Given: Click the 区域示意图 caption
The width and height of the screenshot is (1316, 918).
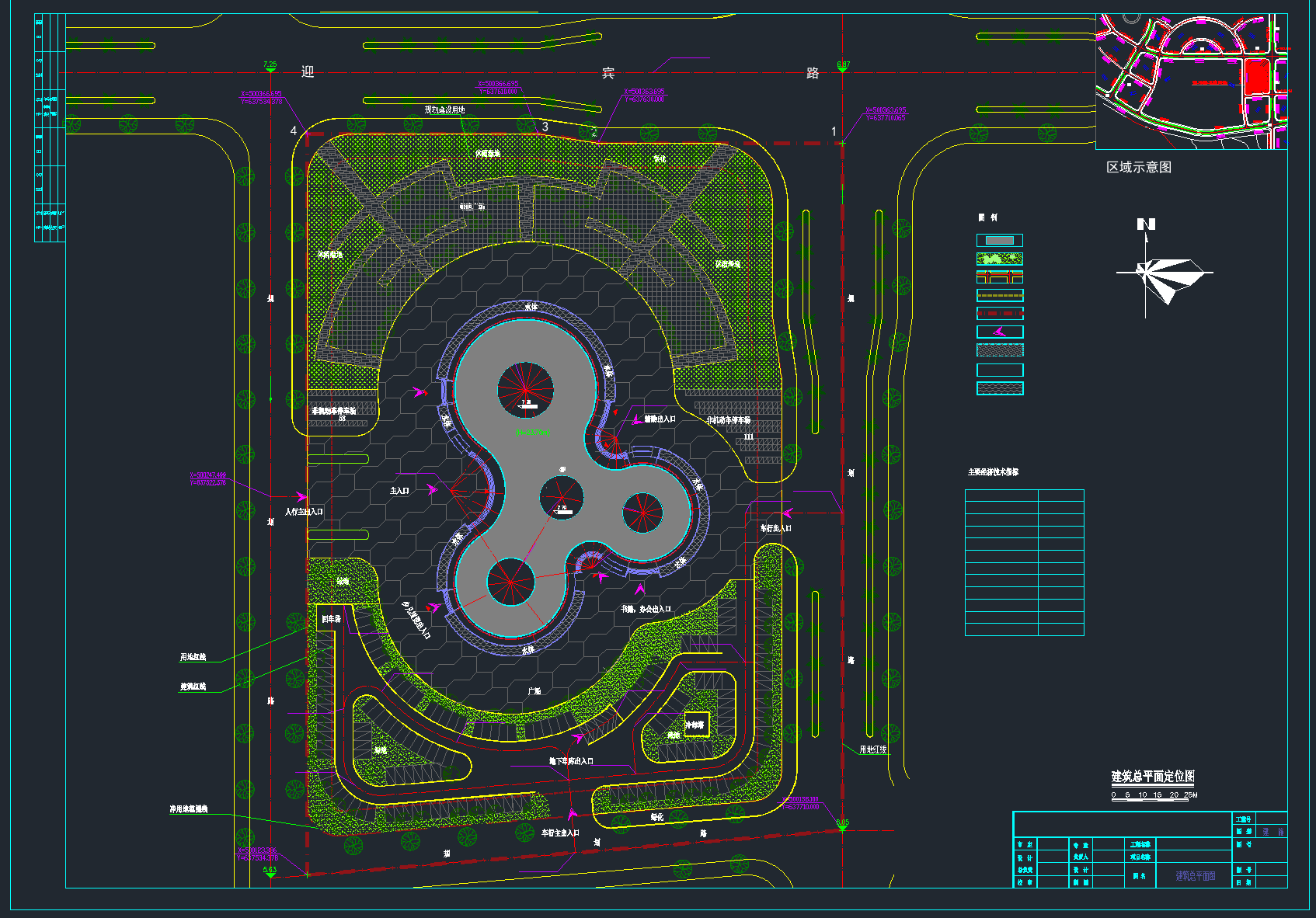Looking at the screenshot, I should [x=1139, y=167].
